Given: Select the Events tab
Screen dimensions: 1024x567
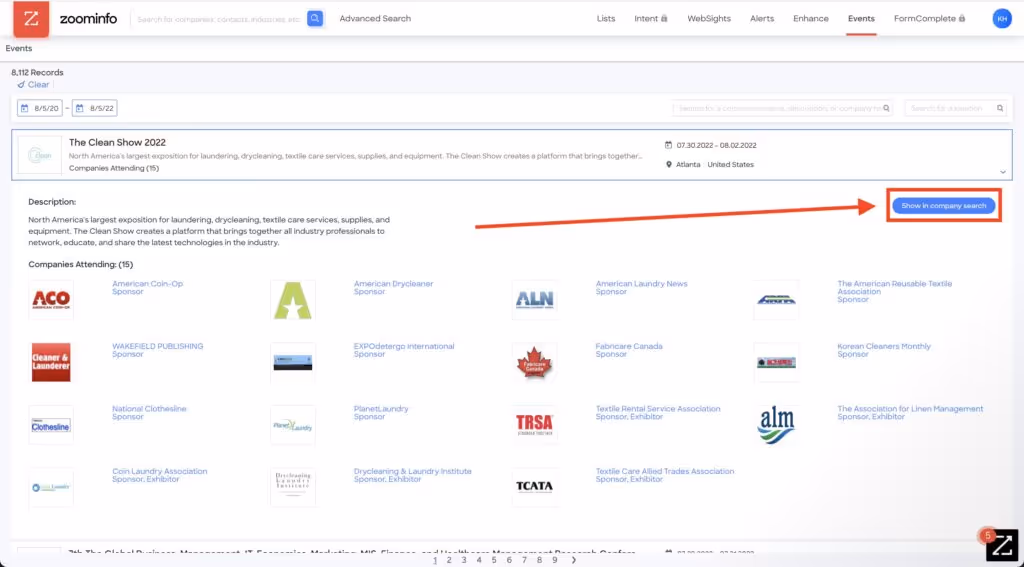Looking at the screenshot, I should pyautogui.click(x=861, y=18).
